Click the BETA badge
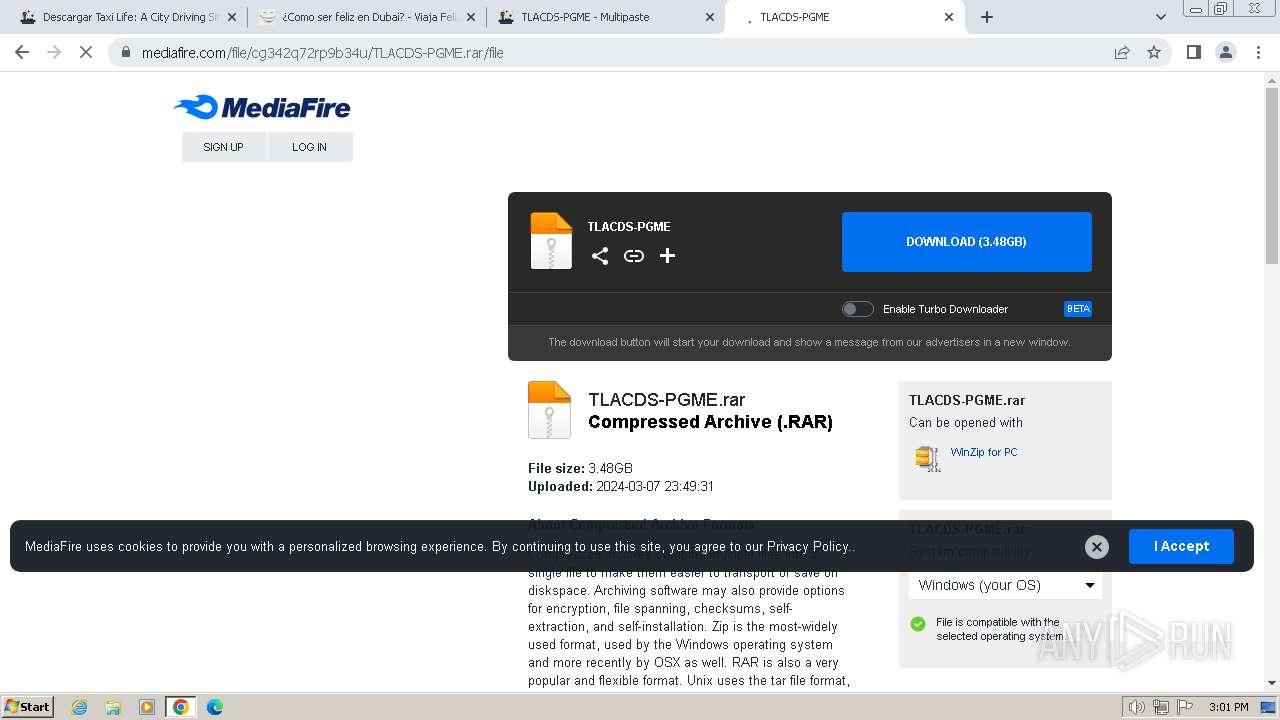Screen dimensions: 1280x720 pos(1078,309)
